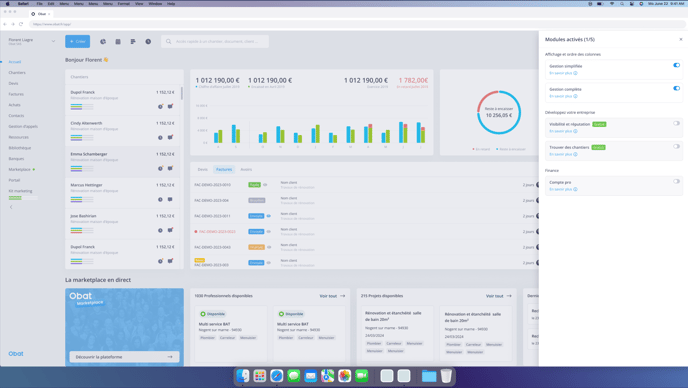This screenshot has width=688, height=388.
Task: Click the browser address bar
Action: [x=358, y=24]
